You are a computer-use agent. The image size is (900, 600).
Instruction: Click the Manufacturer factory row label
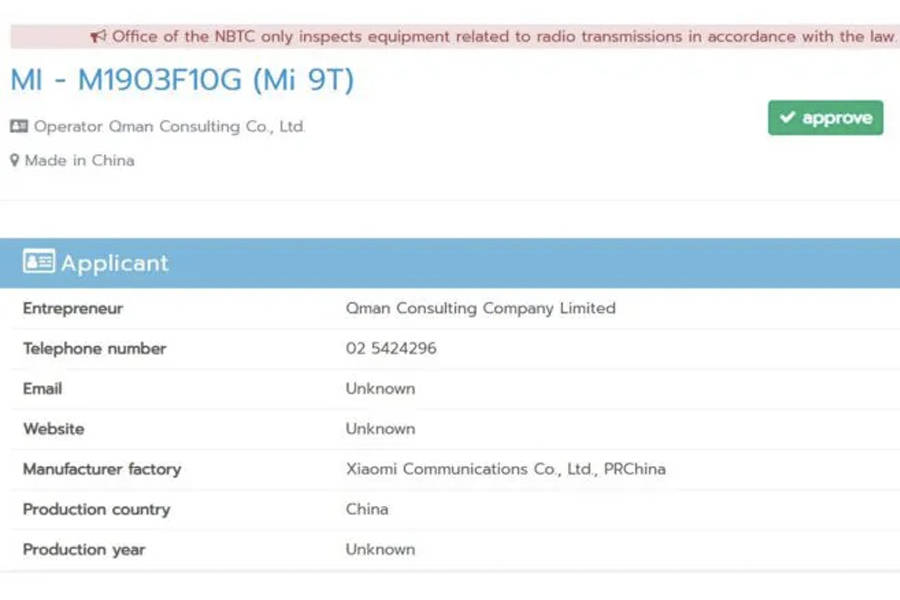pyautogui.click(x=101, y=468)
